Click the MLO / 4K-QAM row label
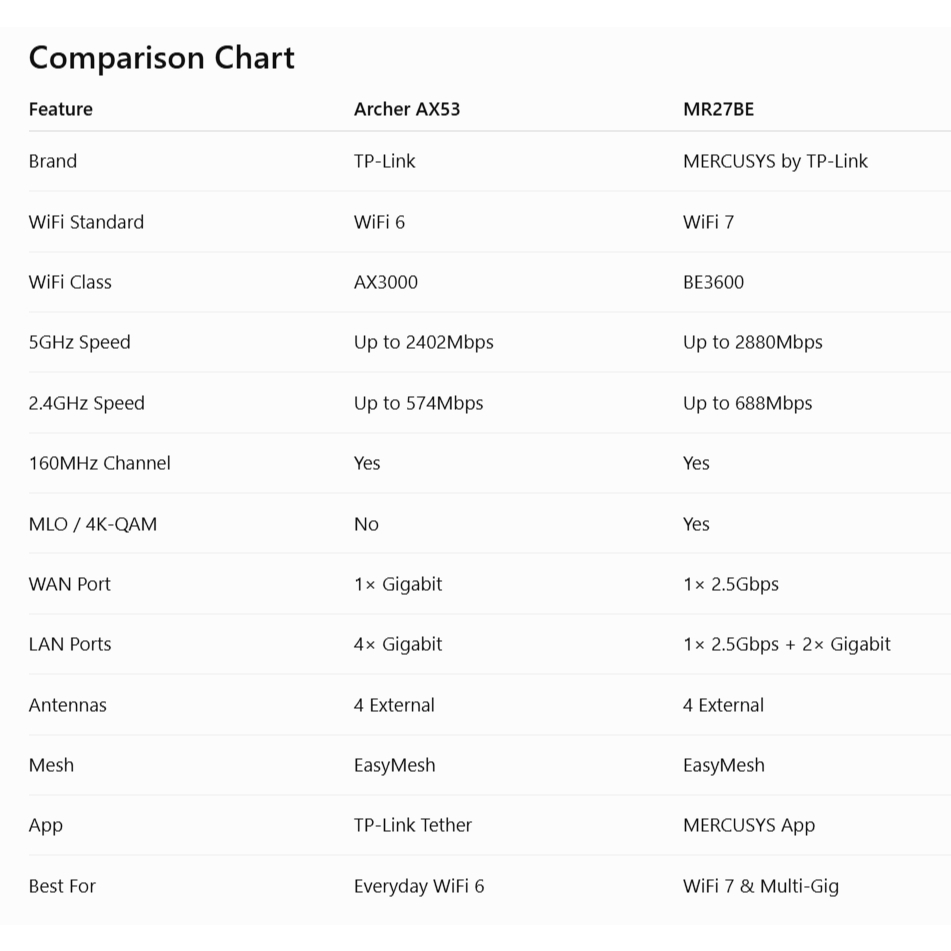The image size is (951, 951). 93,524
